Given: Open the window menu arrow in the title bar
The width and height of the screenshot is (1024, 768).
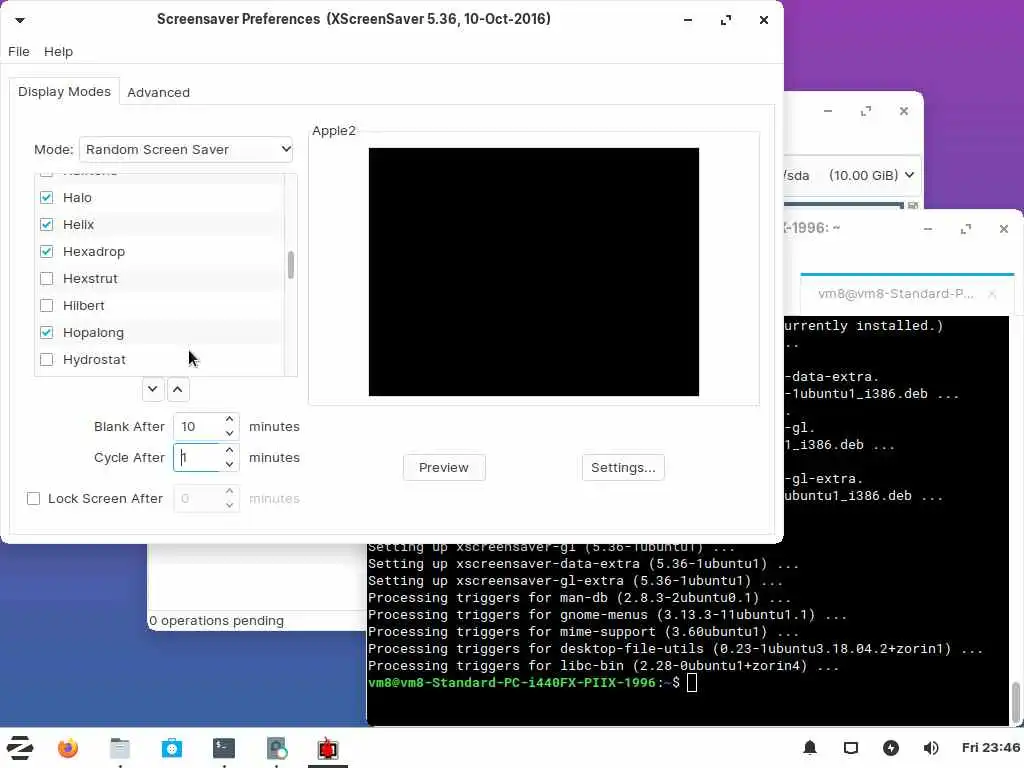Looking at the screenshot, I should (20, 20).
